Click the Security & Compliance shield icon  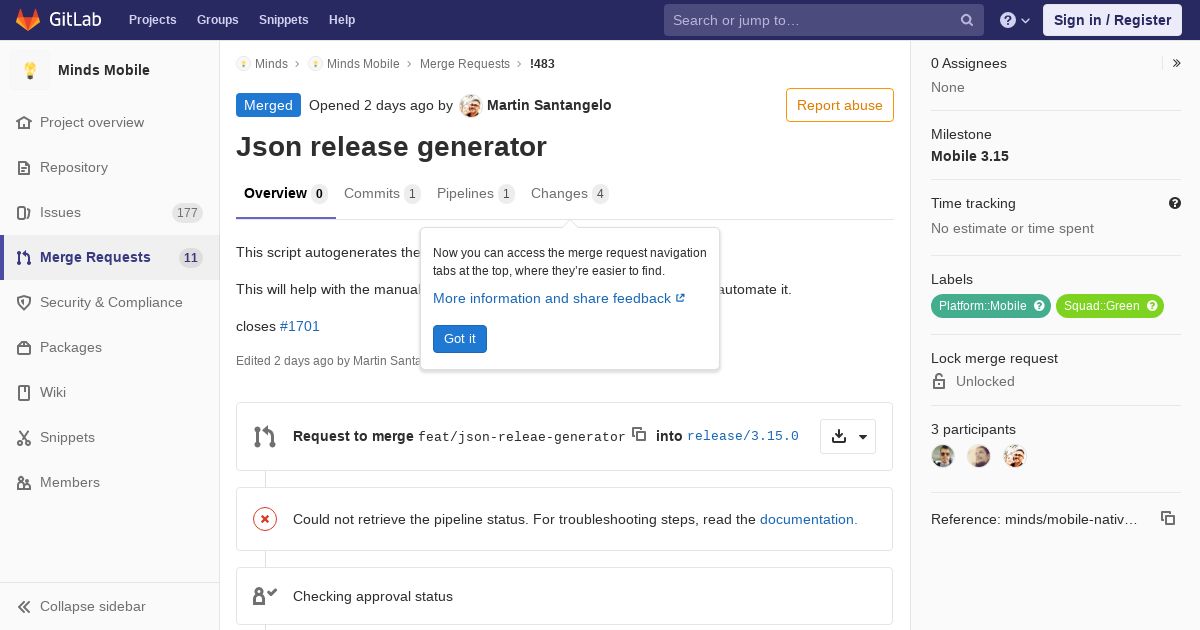(24, 302)
